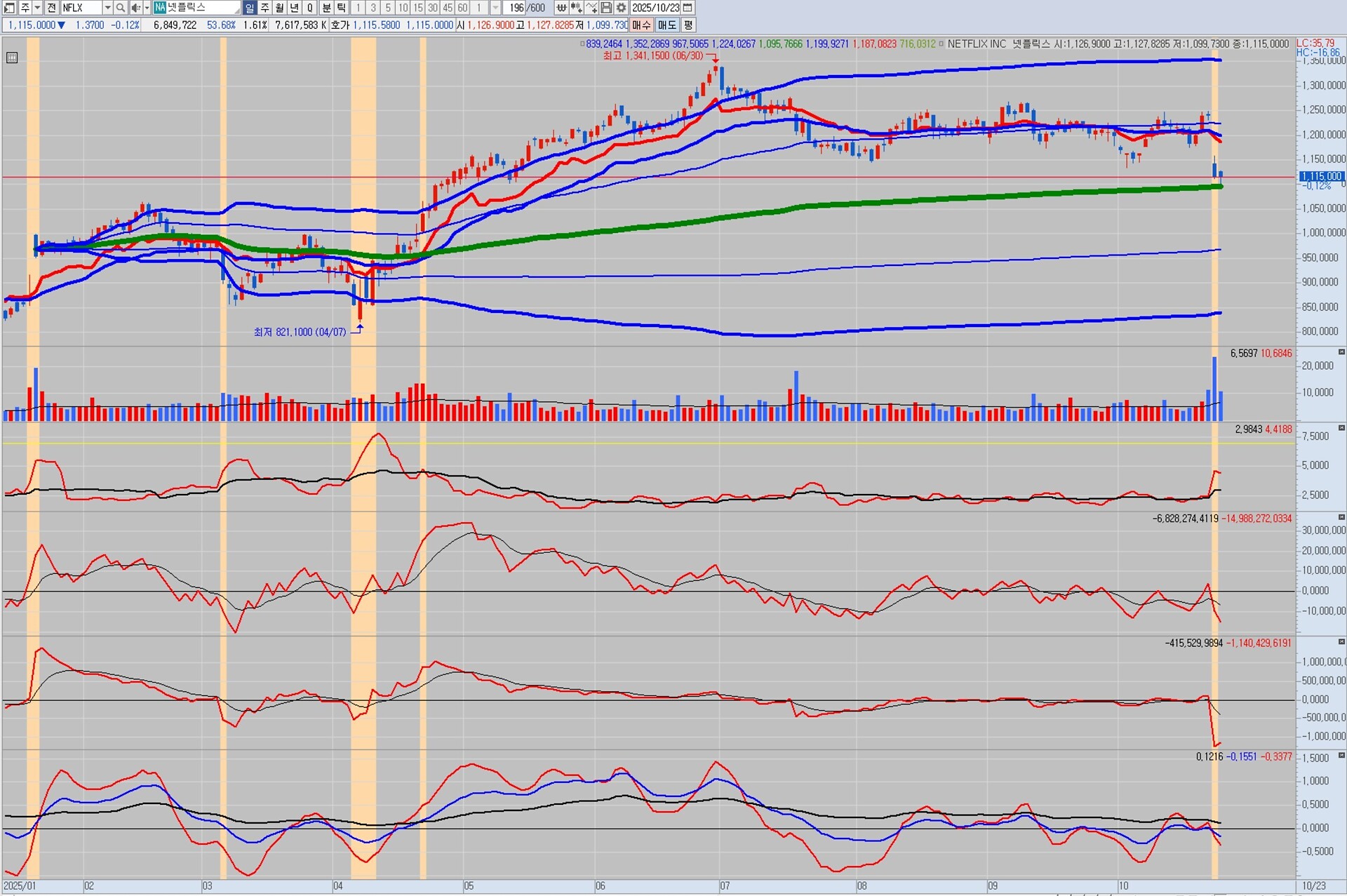The height and width of the screenshot is (896, 1347).
Task: Click the chart grid icon in price pane
Action: (12, 58)
